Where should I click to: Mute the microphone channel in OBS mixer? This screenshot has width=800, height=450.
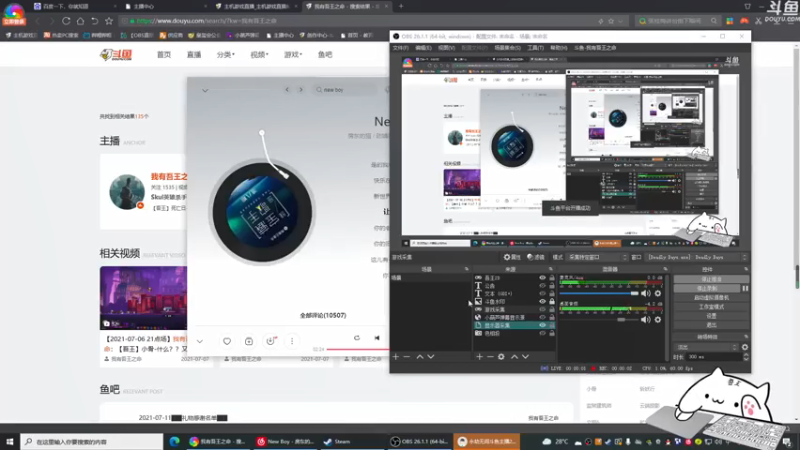645,293
